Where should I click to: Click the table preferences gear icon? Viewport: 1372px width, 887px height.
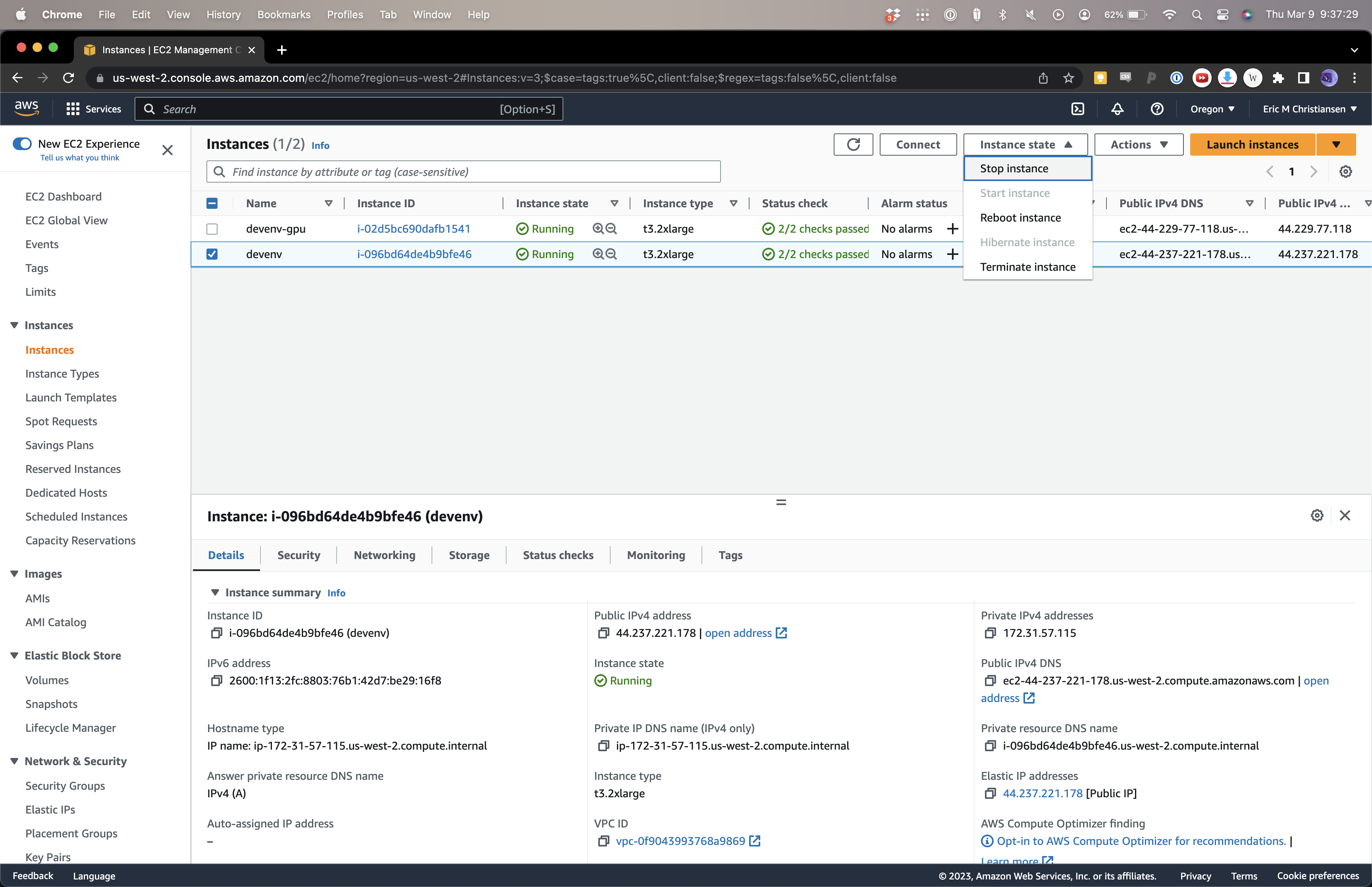[x=1345, y=172]
